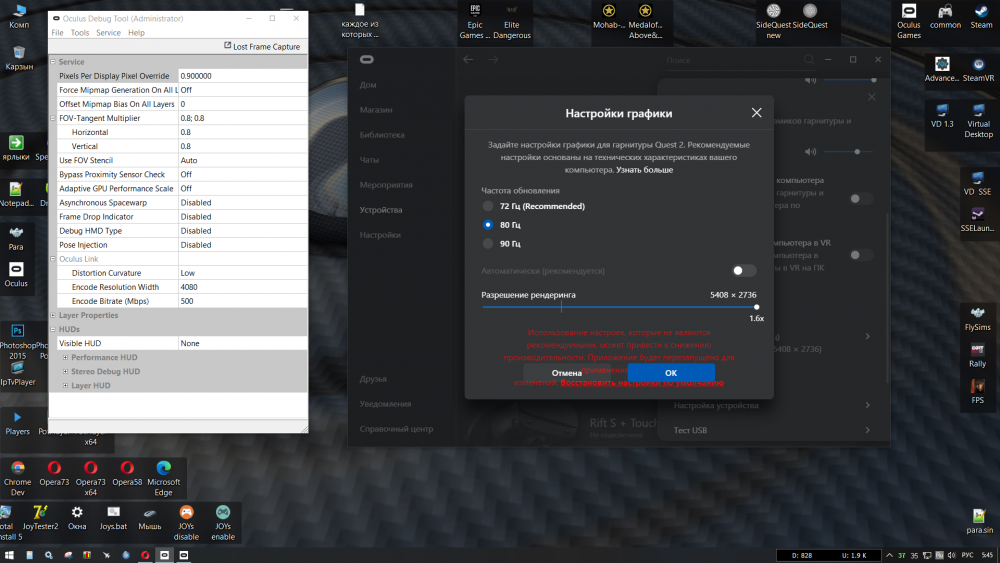Open the Help menu in Oculus Debug Tool
The width and height of the screenshot is (1000, 563).
click(136, 33)
